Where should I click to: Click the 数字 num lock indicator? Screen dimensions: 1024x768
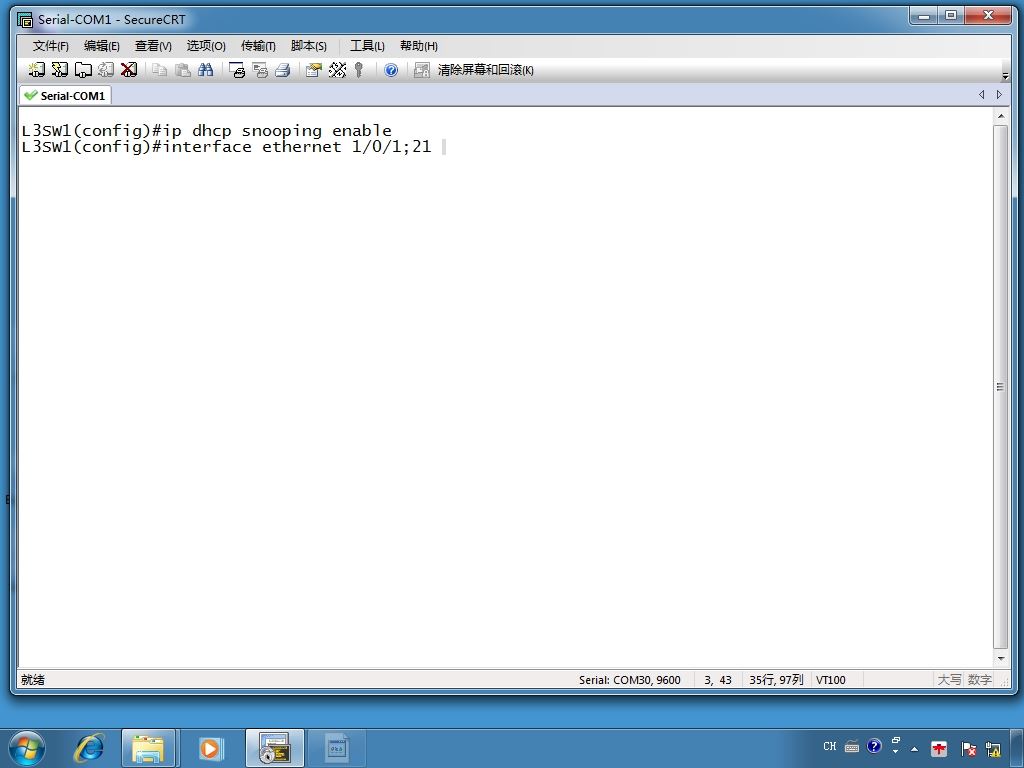point(980,680)
